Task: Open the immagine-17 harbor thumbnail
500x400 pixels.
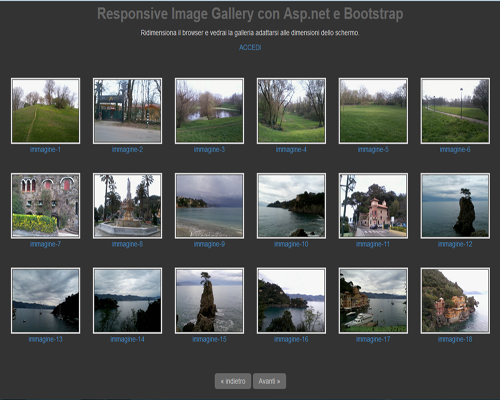Action: (x=373, y=301)
